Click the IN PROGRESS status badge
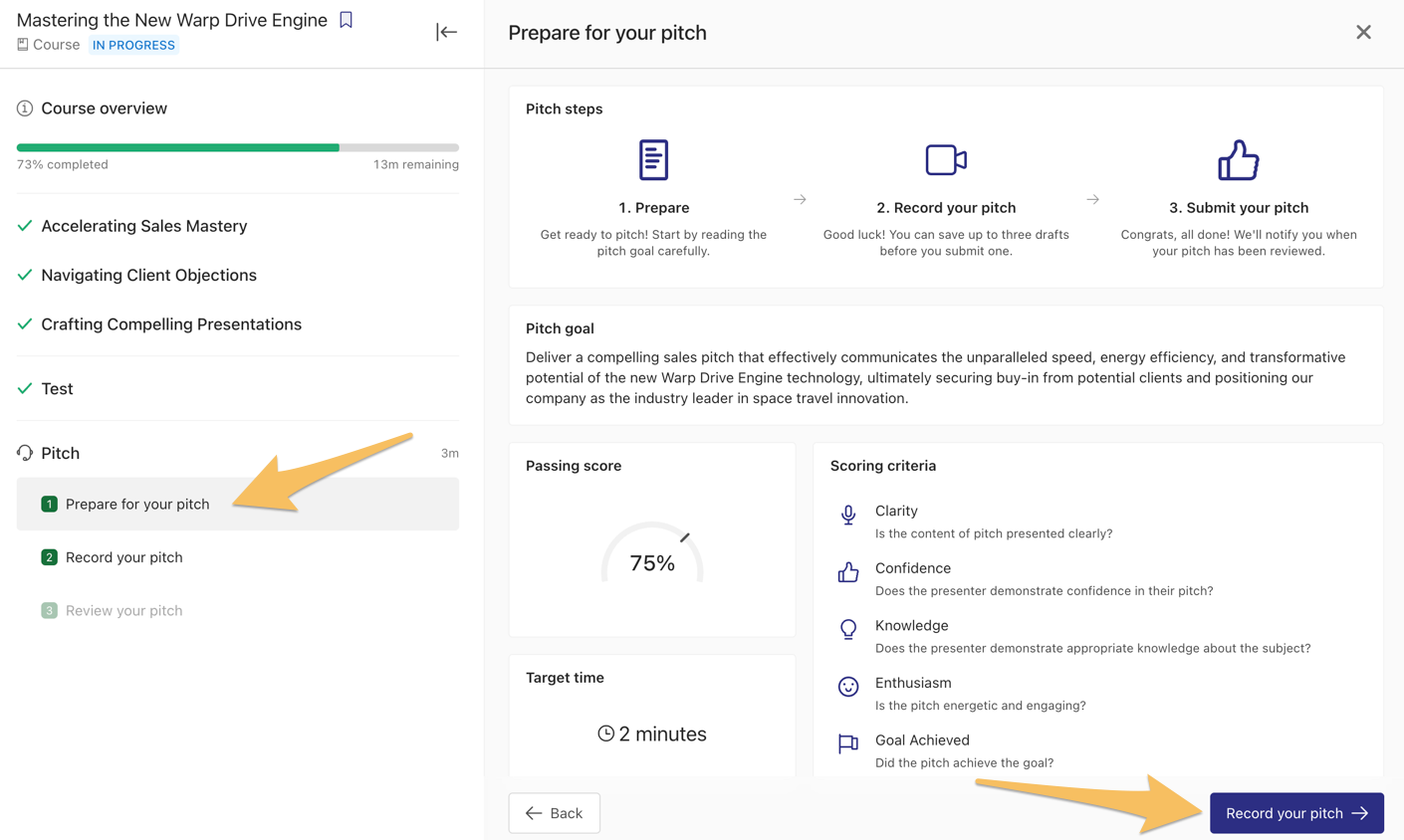The image size is (1404, 840). click(x=133, y=45)
